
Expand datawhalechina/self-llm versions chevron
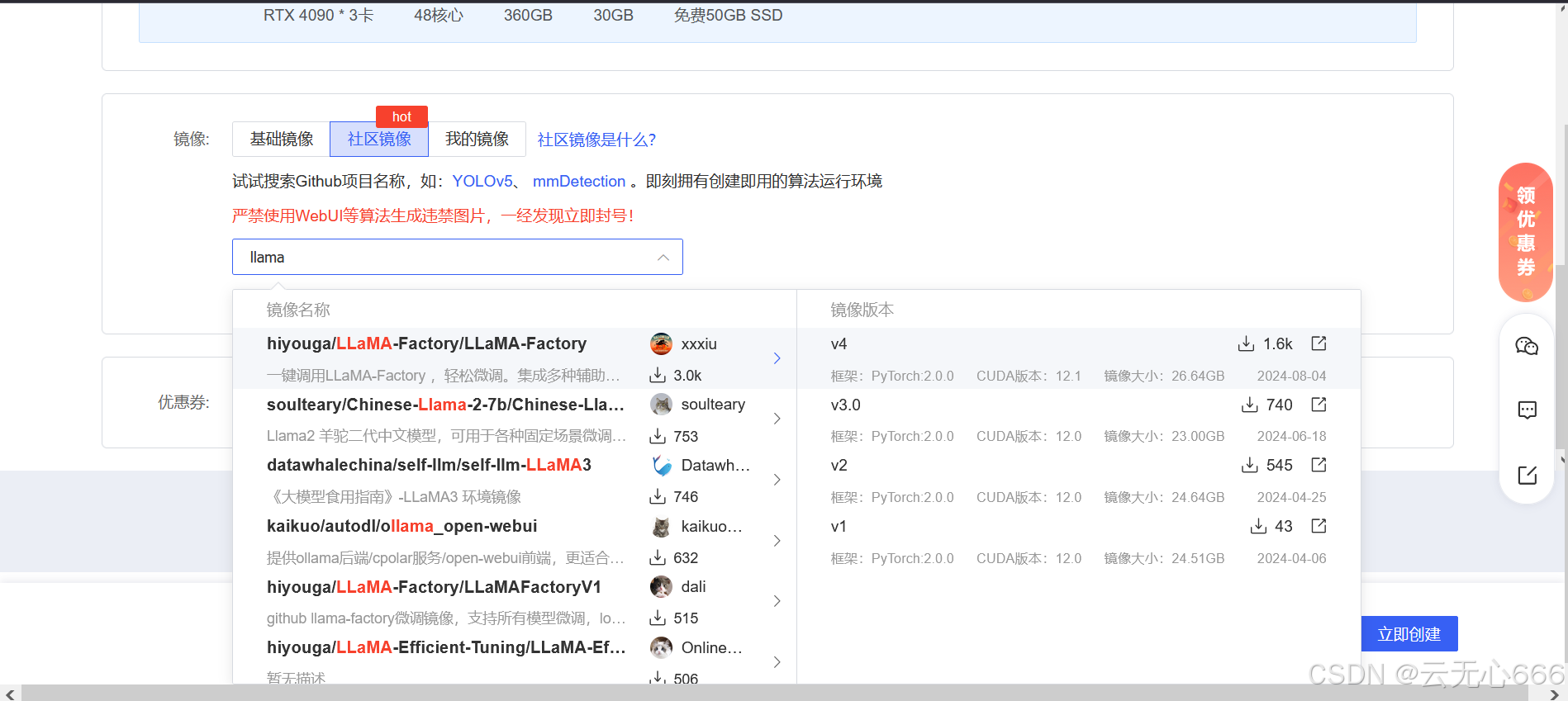(x=777, y=480)
